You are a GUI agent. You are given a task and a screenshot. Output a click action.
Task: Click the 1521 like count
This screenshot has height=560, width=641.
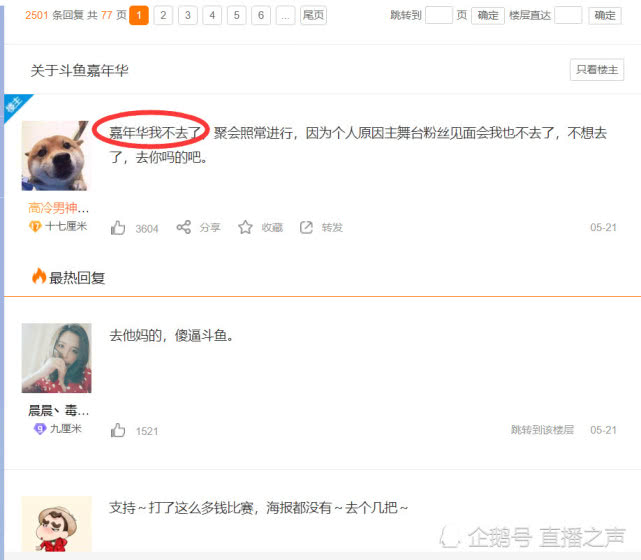[x=147, y=431]
